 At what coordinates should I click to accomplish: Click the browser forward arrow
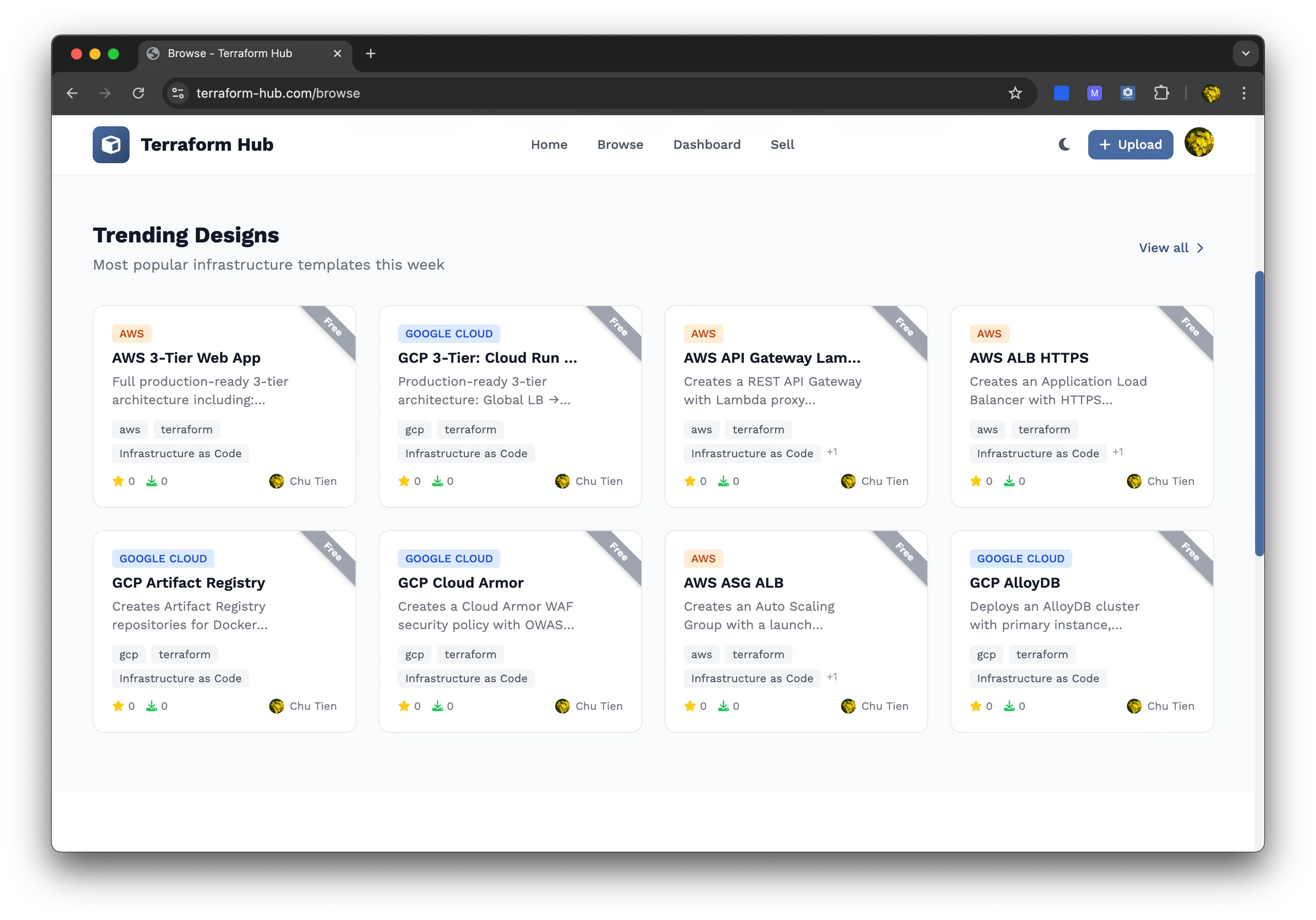point(105,93)
